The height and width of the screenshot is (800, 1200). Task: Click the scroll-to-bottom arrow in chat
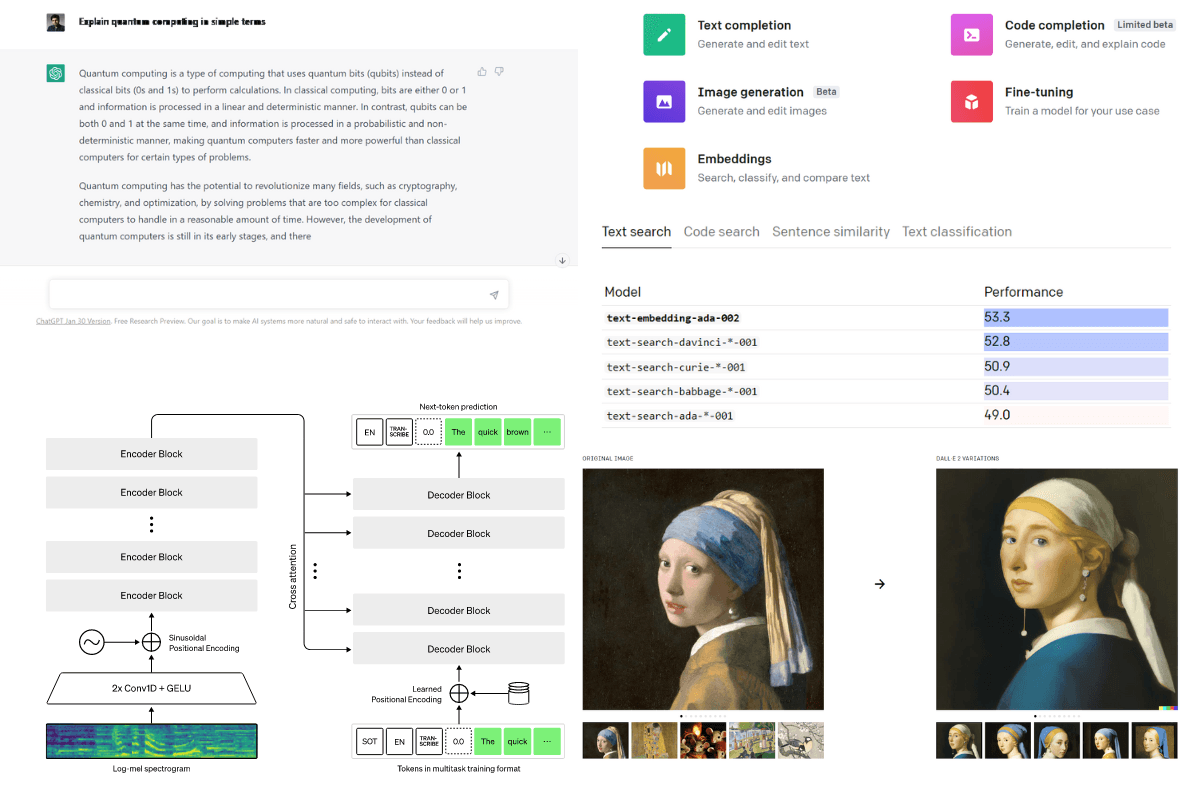pos(562,260)
